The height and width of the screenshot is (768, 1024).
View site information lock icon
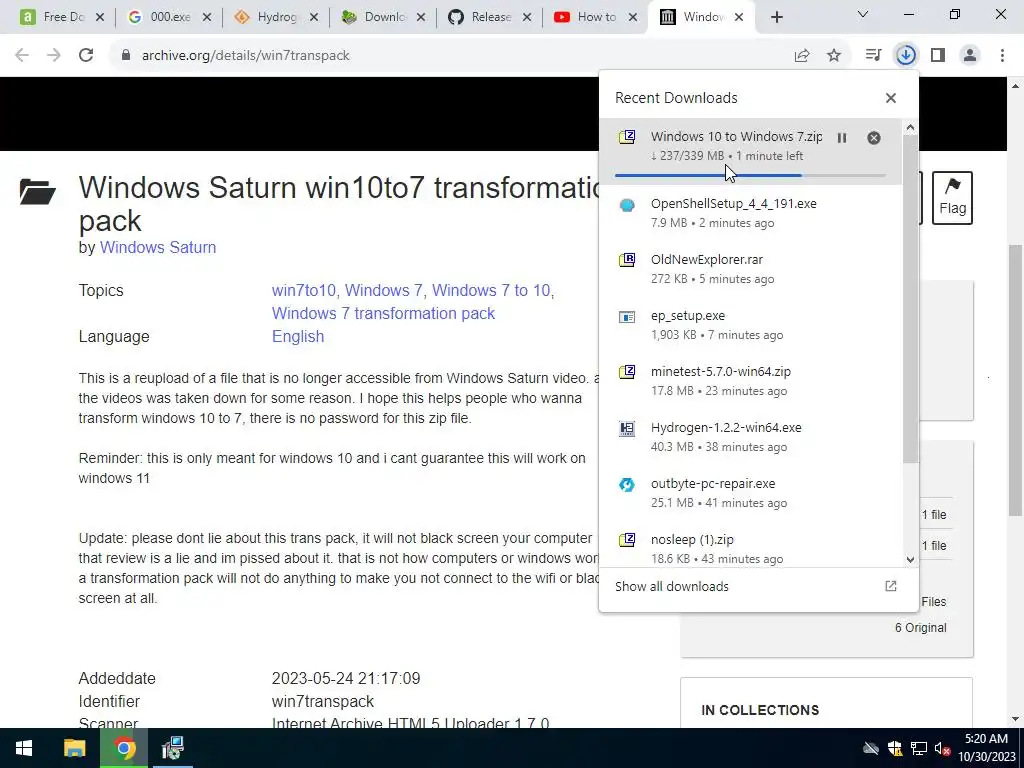coord(126,56)
